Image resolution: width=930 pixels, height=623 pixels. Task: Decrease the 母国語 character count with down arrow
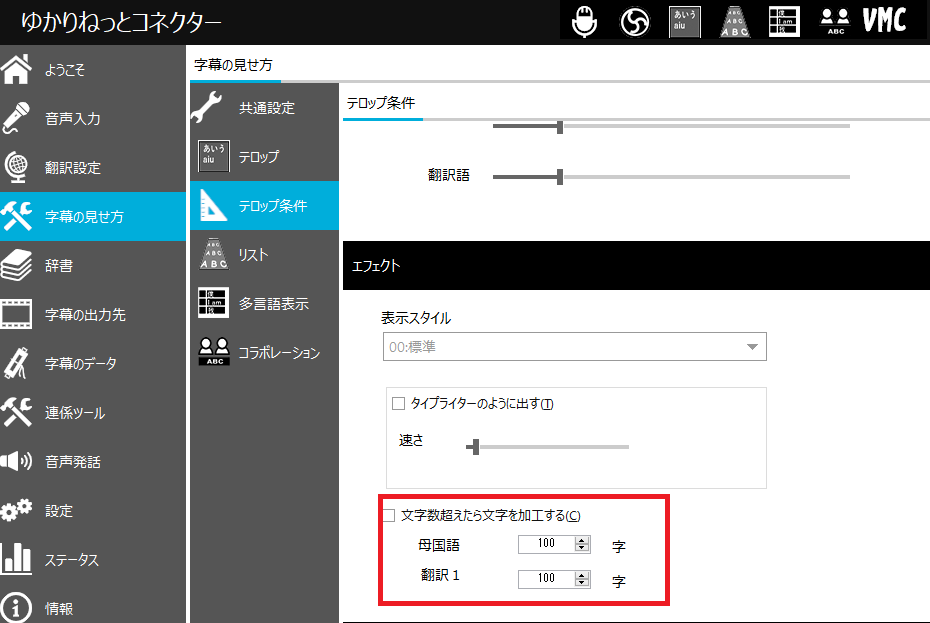pos(582,548)
